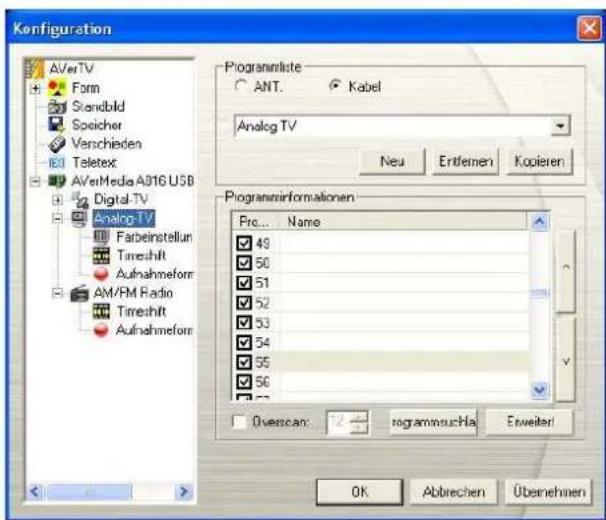Apply settings with Übernehmen button

pyautogui.click(x=549, y=492)
